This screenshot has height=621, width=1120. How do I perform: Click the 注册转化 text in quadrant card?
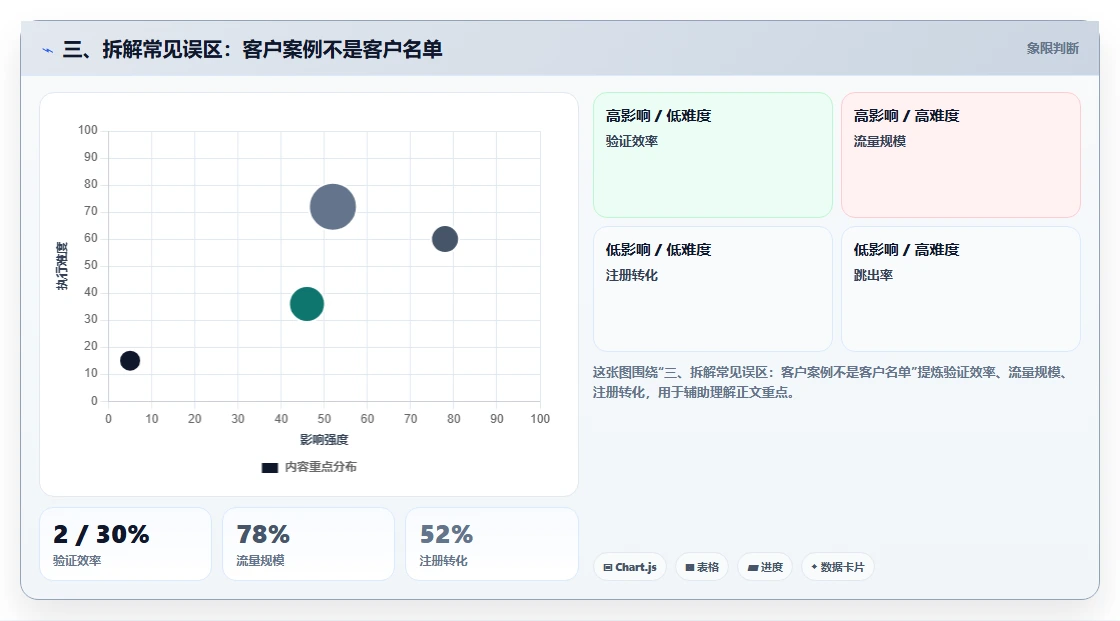631,275
